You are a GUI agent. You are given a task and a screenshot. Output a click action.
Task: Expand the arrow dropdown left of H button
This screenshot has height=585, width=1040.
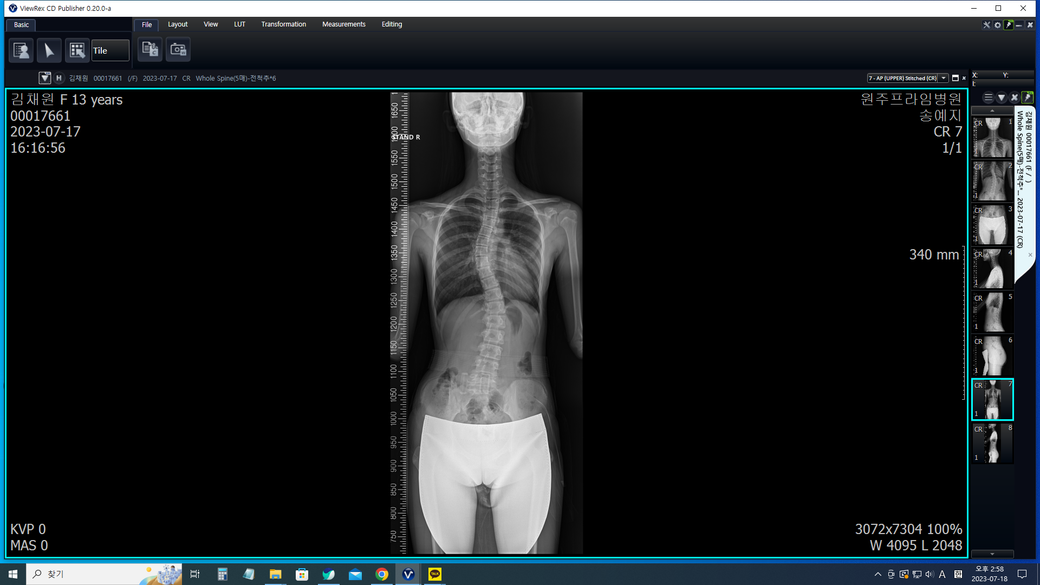coord(45,78)
